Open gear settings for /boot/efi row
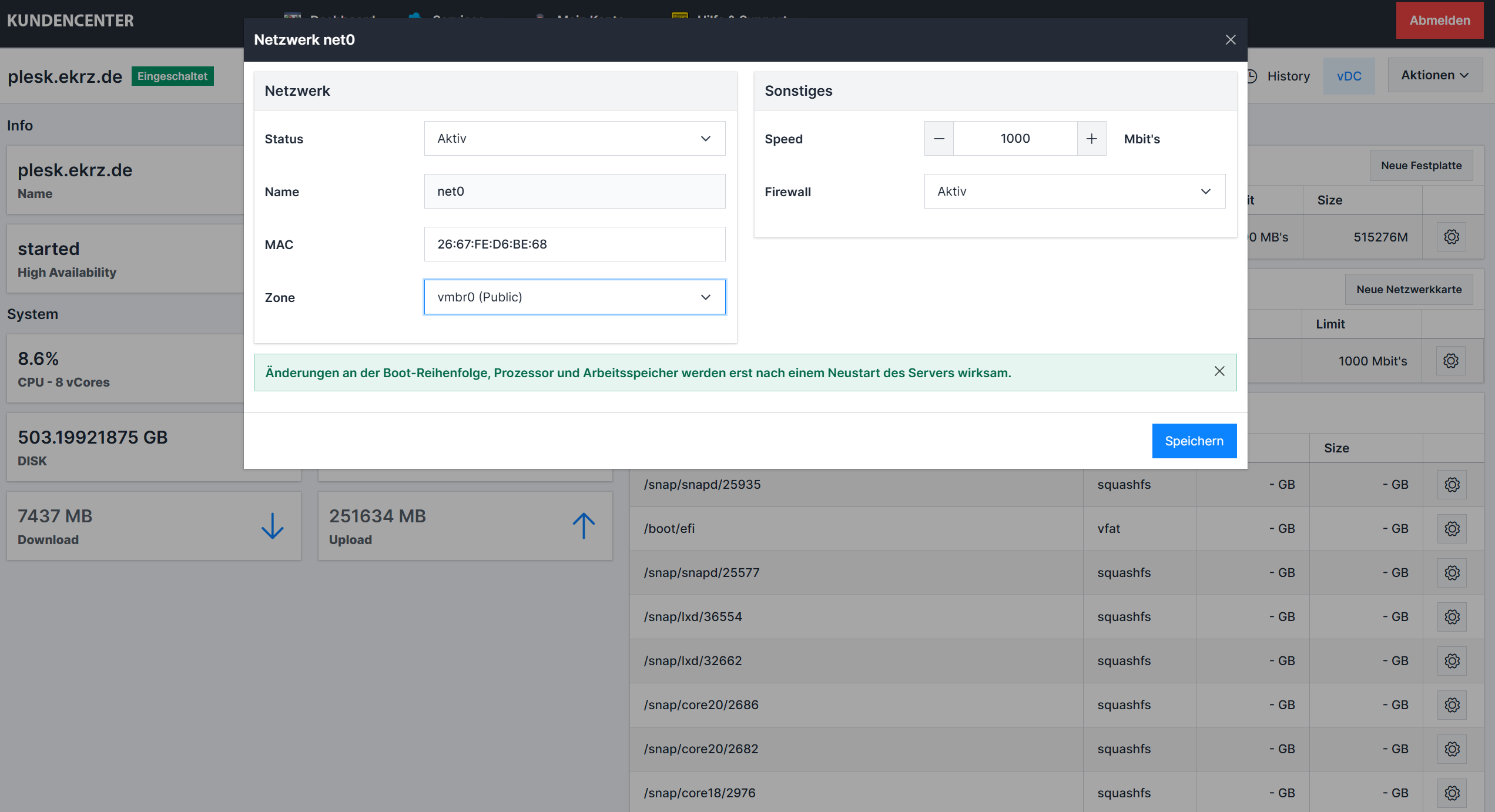Screen dimensions: 1495x812 click(x=1452, y=529)
